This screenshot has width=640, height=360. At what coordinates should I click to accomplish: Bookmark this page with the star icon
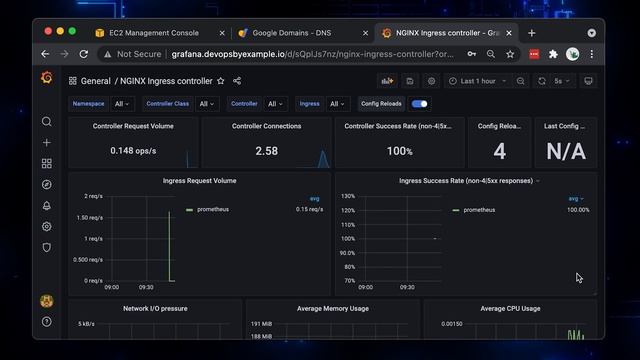[x=510, y=54]
